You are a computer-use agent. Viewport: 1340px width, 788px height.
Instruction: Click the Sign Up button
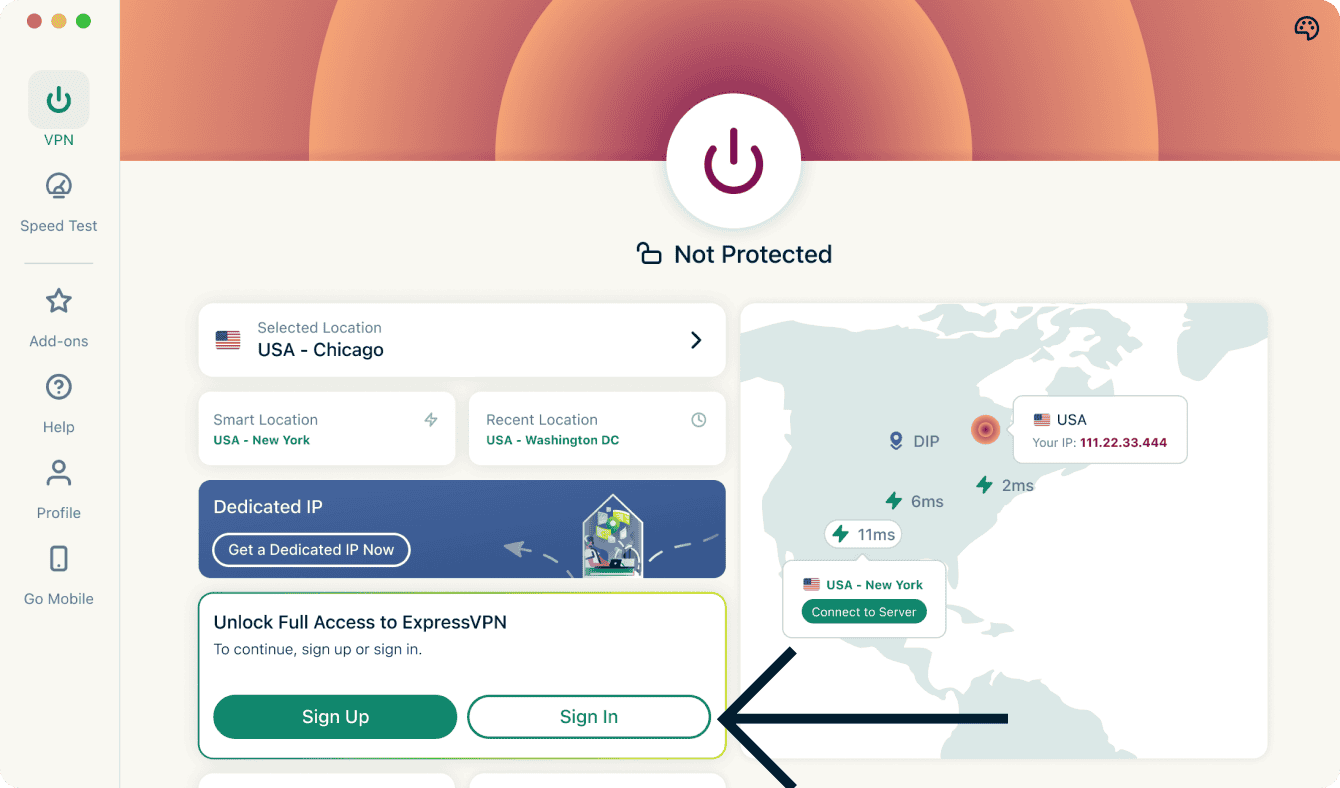[x=335, y=717]
